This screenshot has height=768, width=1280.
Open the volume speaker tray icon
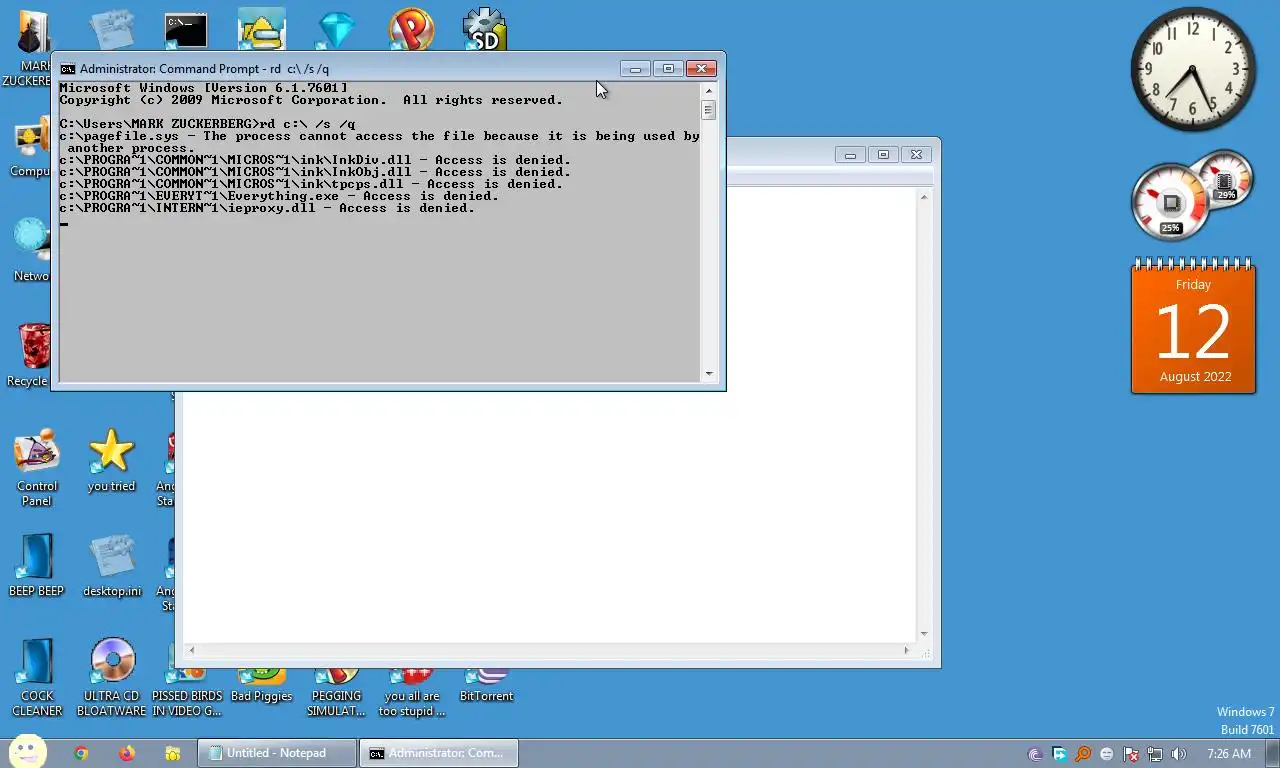(1179, 754)
